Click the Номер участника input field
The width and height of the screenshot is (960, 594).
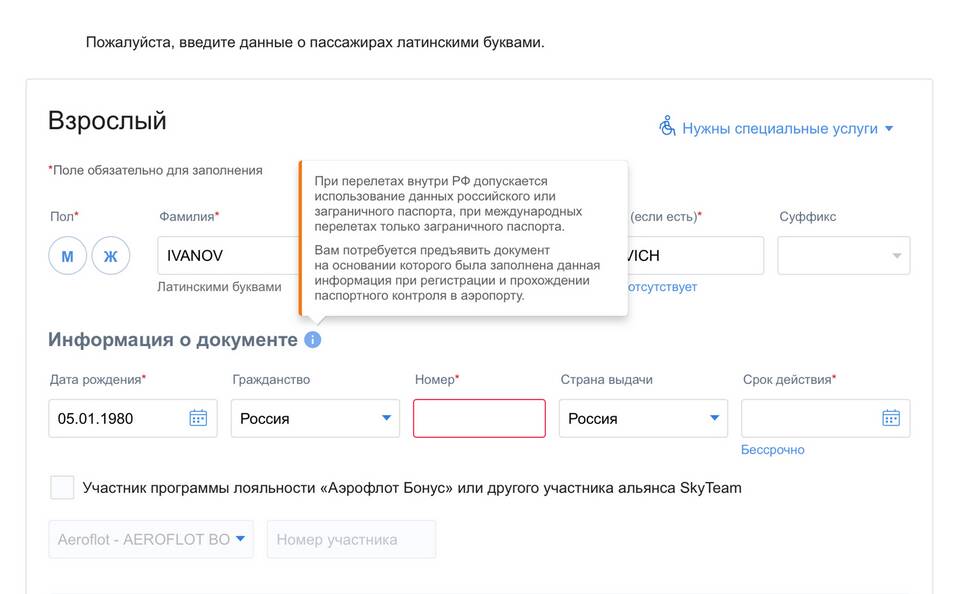(351, 539)
